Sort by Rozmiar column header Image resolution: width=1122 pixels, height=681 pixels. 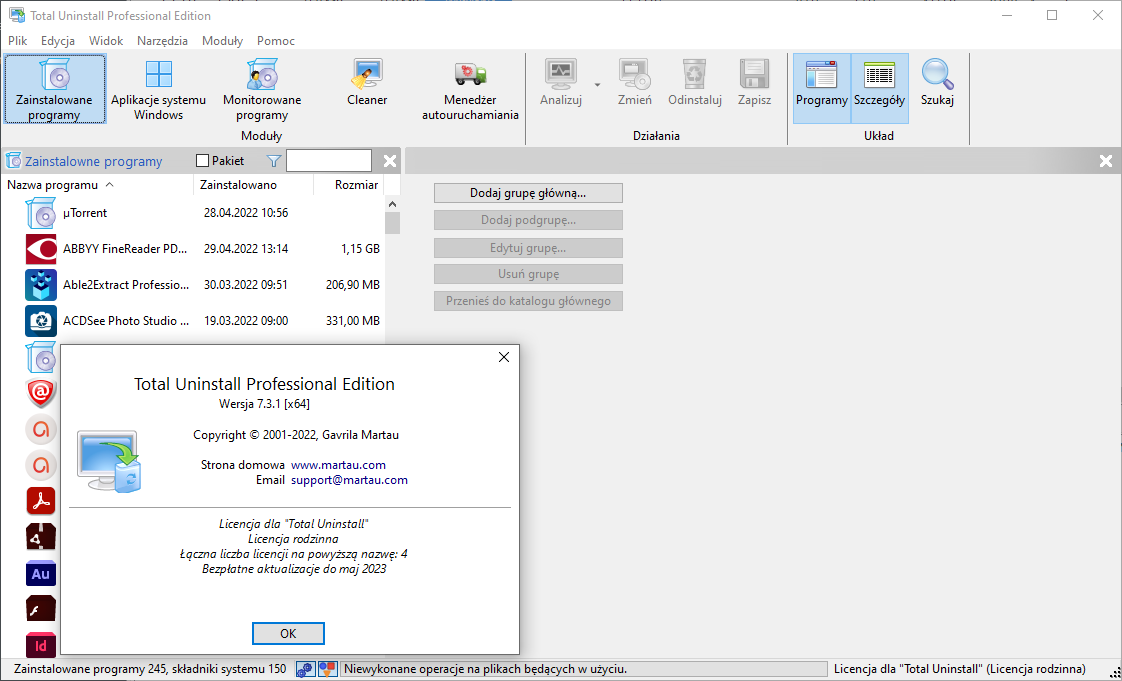349,185
